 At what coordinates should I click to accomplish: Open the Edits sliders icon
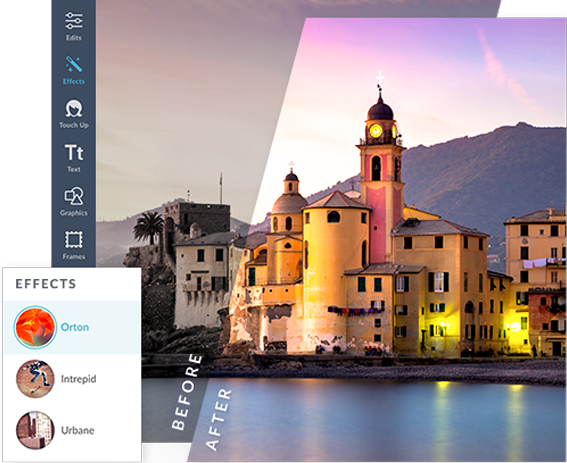tap(74, 21)
